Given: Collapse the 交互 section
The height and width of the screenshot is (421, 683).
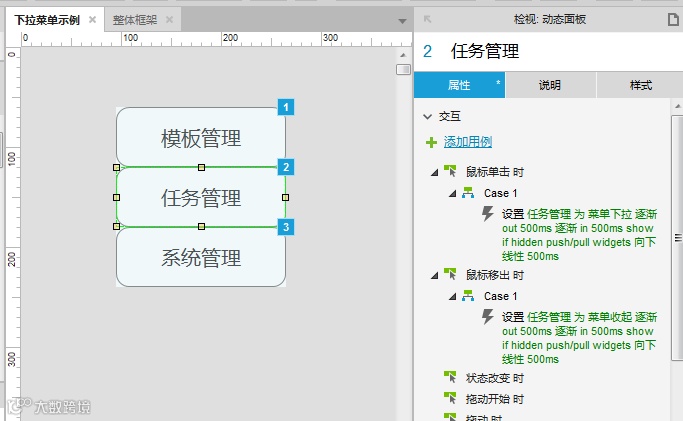Looking at the screenshot, I should 427,116.
